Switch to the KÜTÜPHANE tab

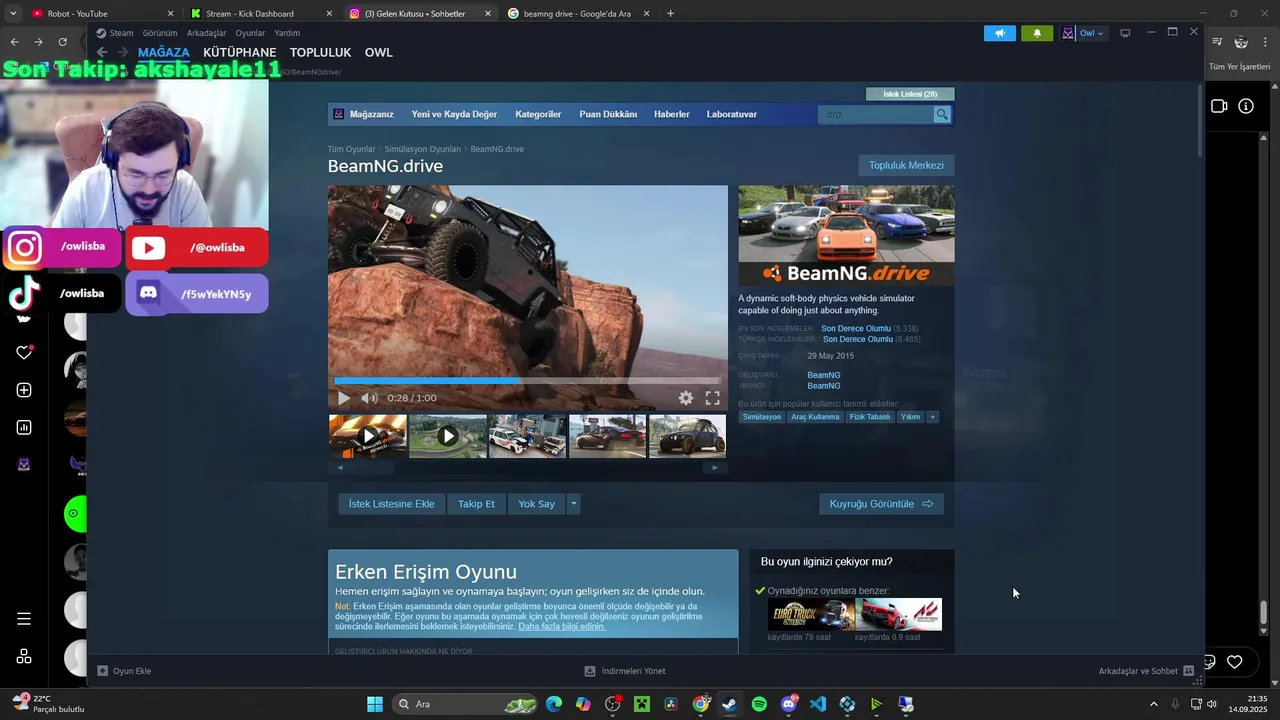coord(239,53)
